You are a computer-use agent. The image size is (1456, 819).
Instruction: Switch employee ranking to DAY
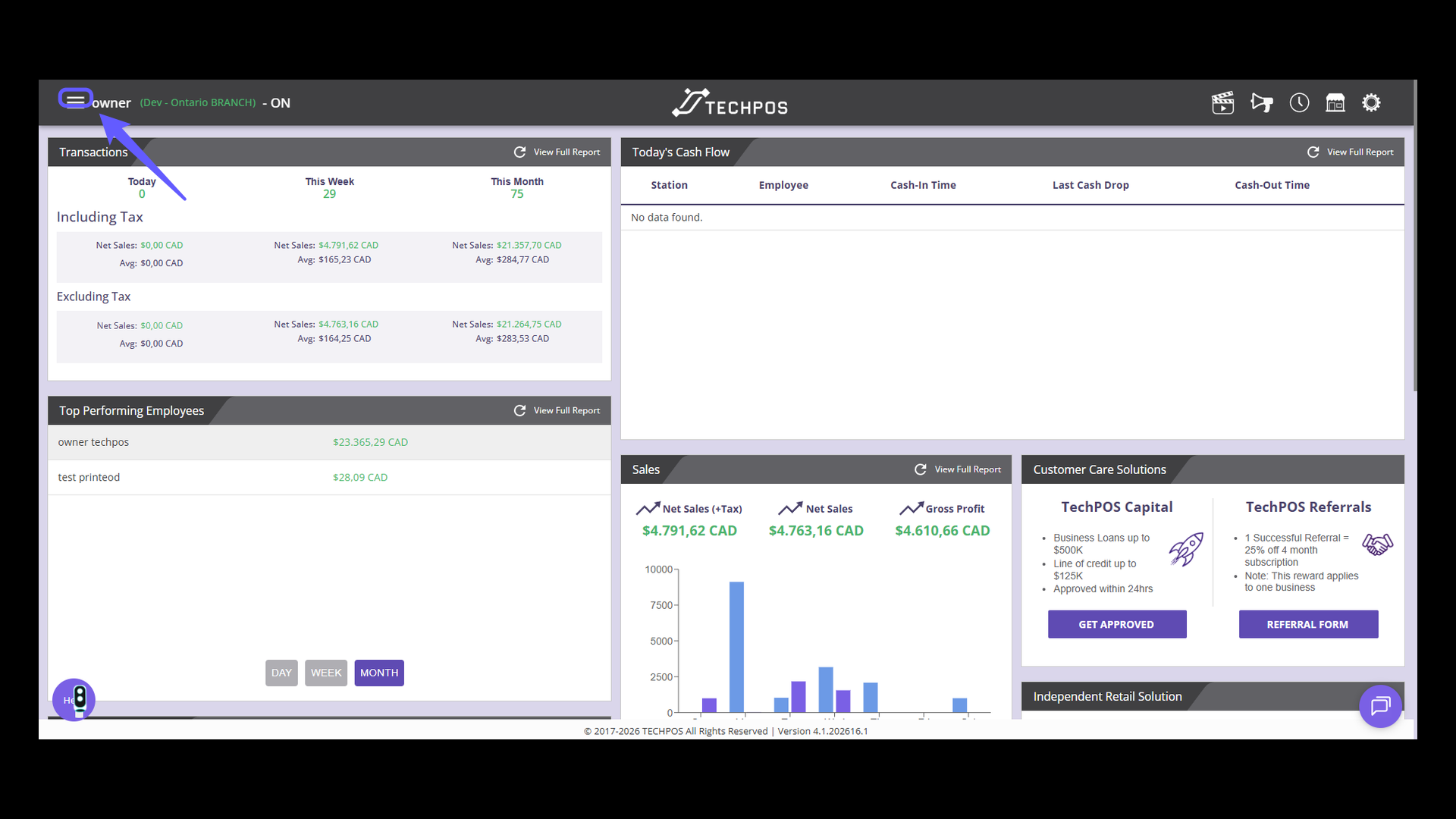281,673
